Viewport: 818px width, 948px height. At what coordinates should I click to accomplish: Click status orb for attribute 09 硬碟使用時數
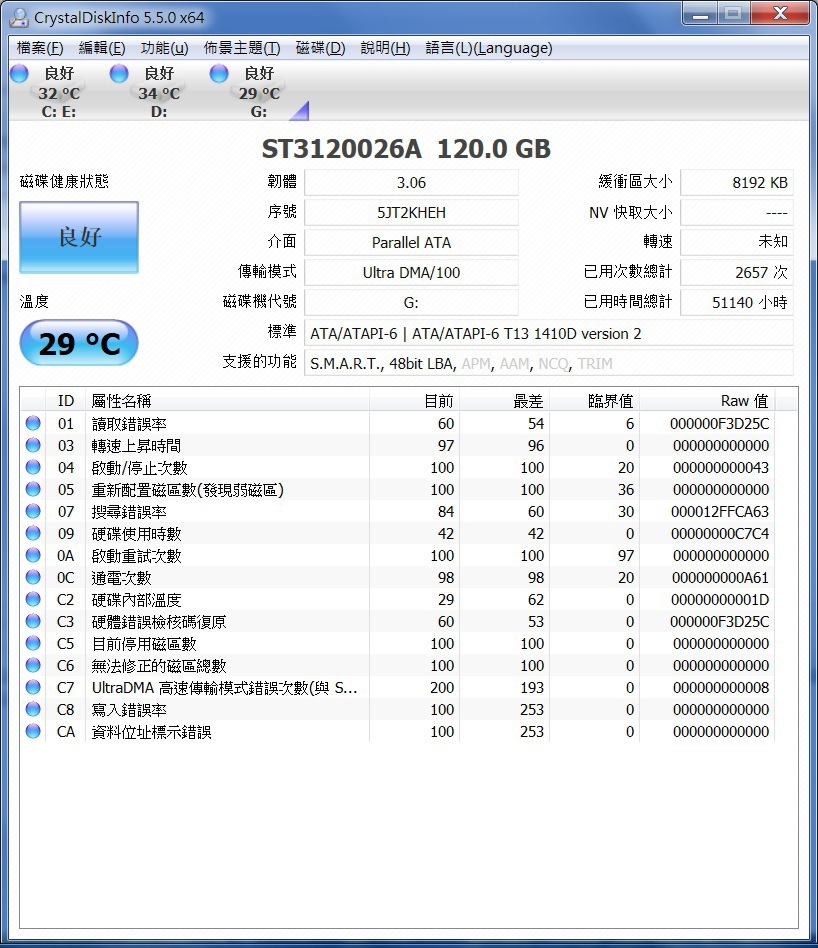click(x=33, y=533)
